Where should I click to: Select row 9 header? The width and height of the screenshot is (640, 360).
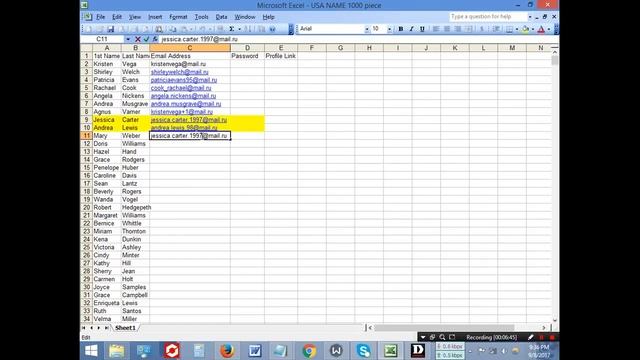point(87,120)
